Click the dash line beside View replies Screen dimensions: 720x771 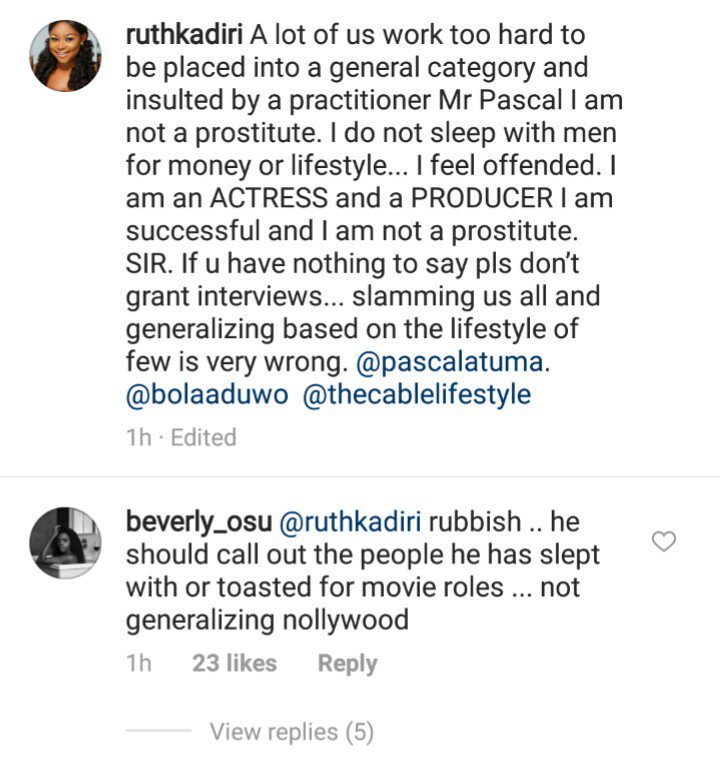[x=162, y=733]
